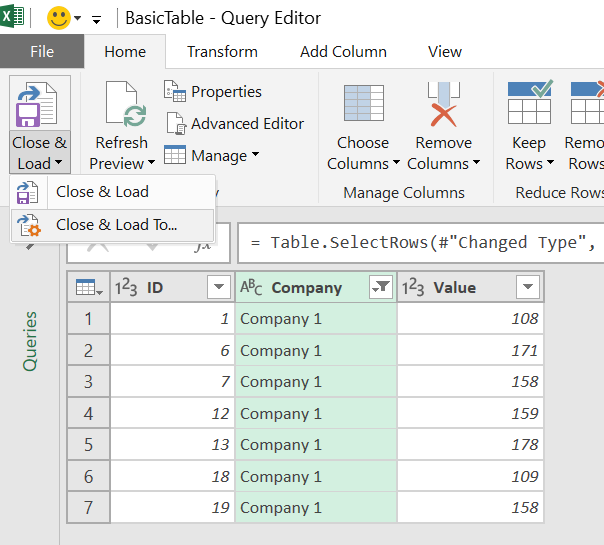Open the smiley feedback dropdown arrow

(x=77, y=18)
